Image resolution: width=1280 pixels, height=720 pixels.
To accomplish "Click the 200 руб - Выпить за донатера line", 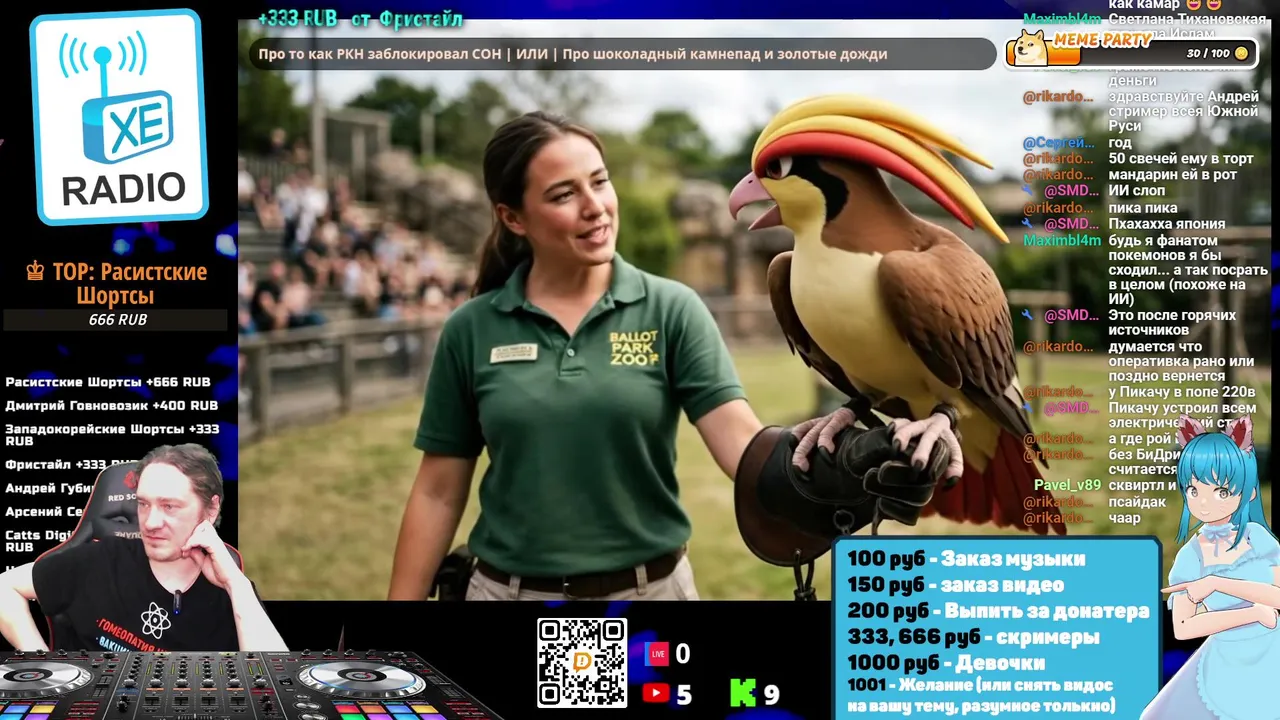I will pos(998,611).
